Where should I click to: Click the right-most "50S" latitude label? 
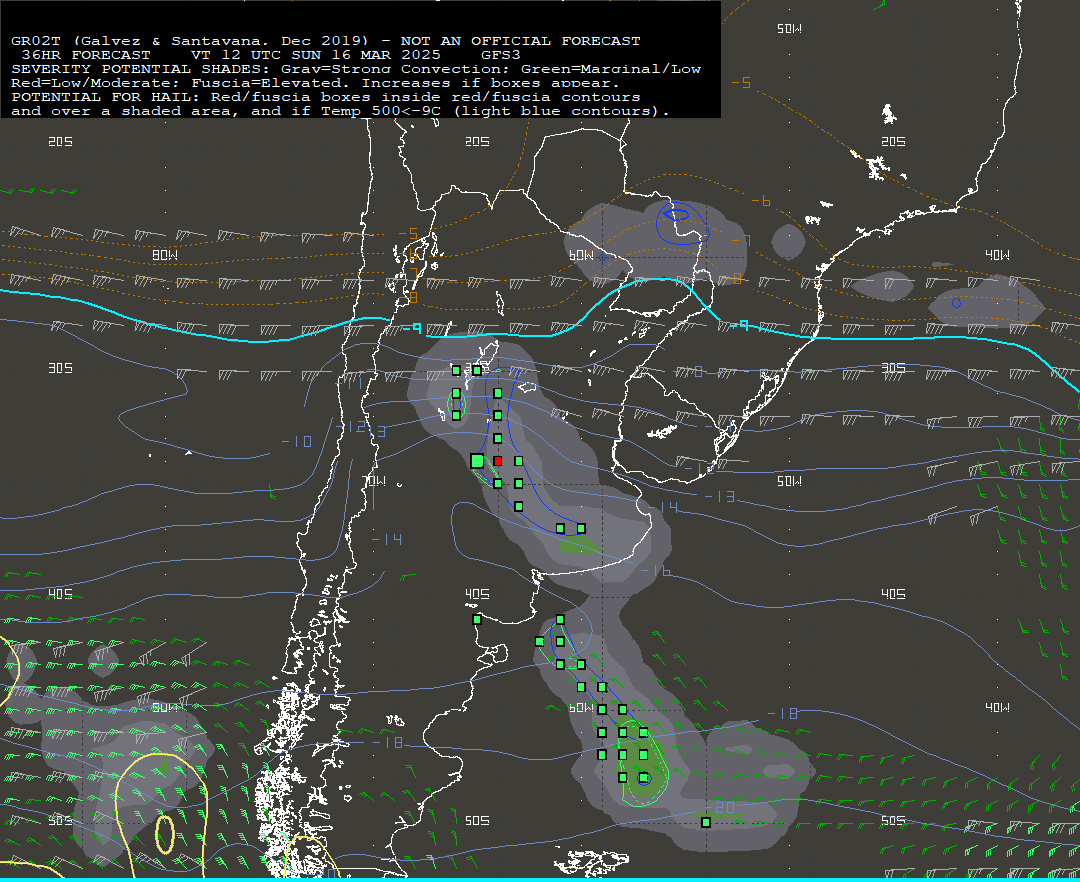[x=893, y=821]
